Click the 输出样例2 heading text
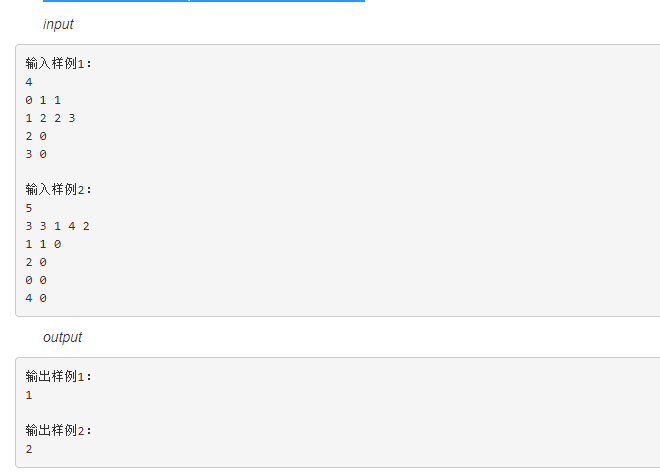This screenshot has height=475, width=660. point(58,431)
